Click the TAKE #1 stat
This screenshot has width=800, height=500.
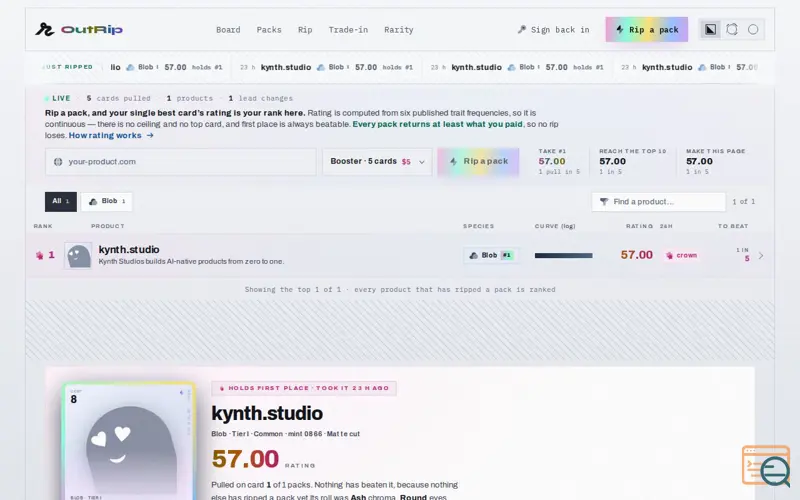559,161
